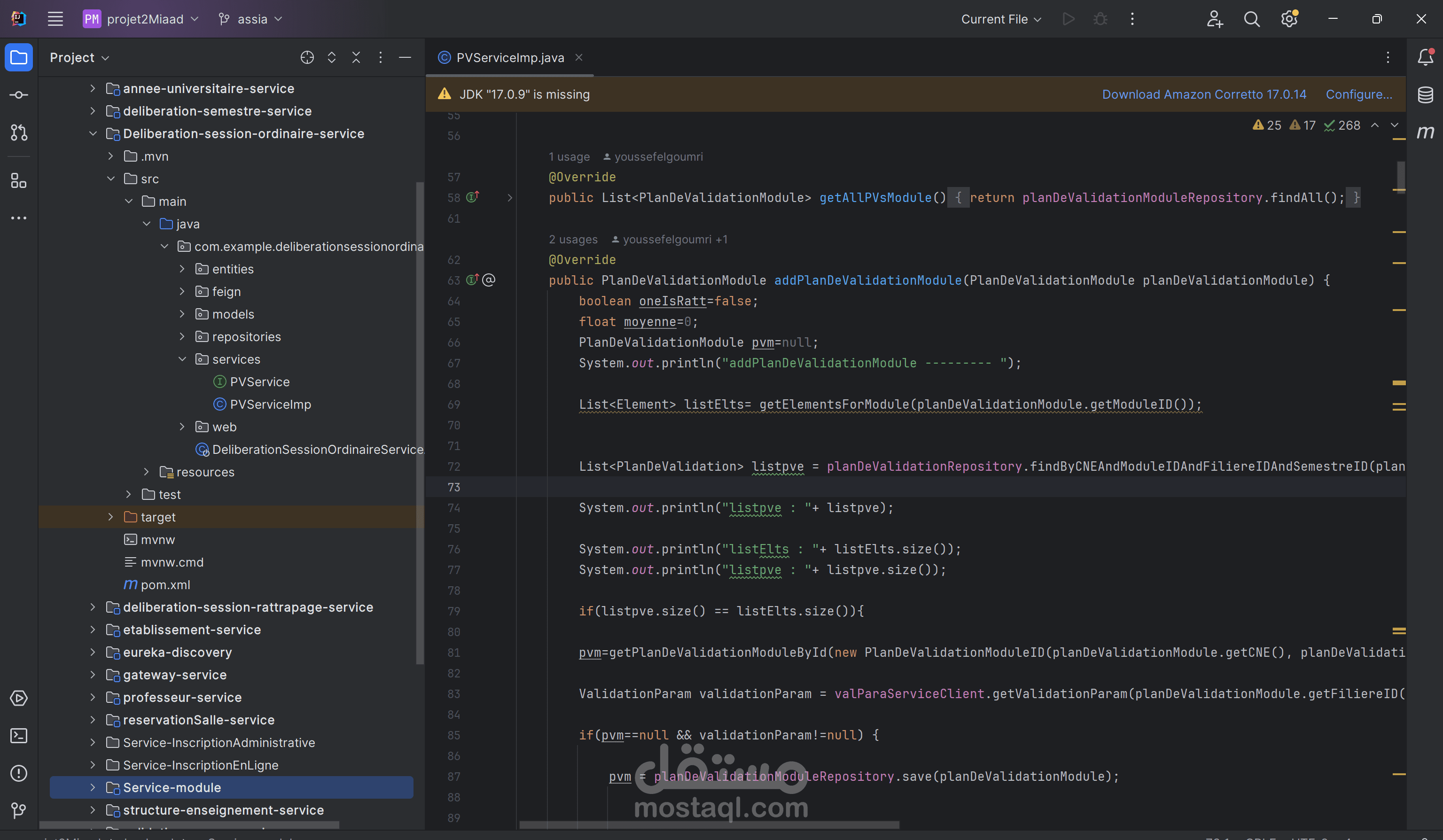Open the Database tool window
The height and width of the screenshot is (840, 1443).
tap(1425, 95)
